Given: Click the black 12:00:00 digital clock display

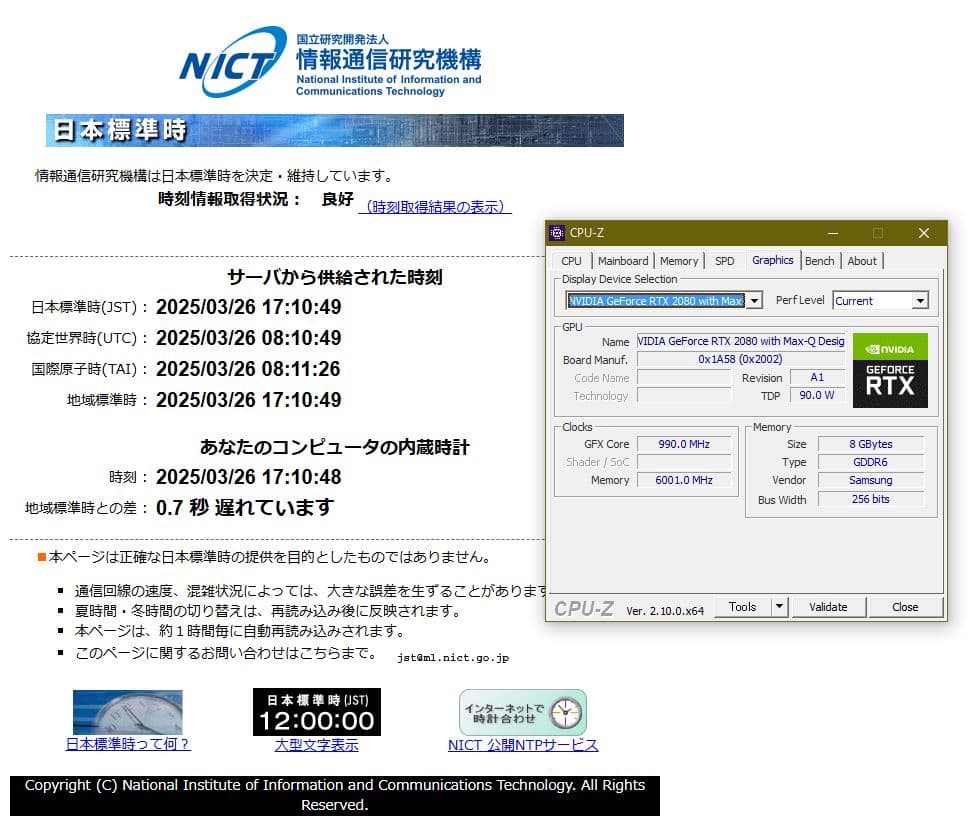Looking at the screenshot, I should coord(316,713).
